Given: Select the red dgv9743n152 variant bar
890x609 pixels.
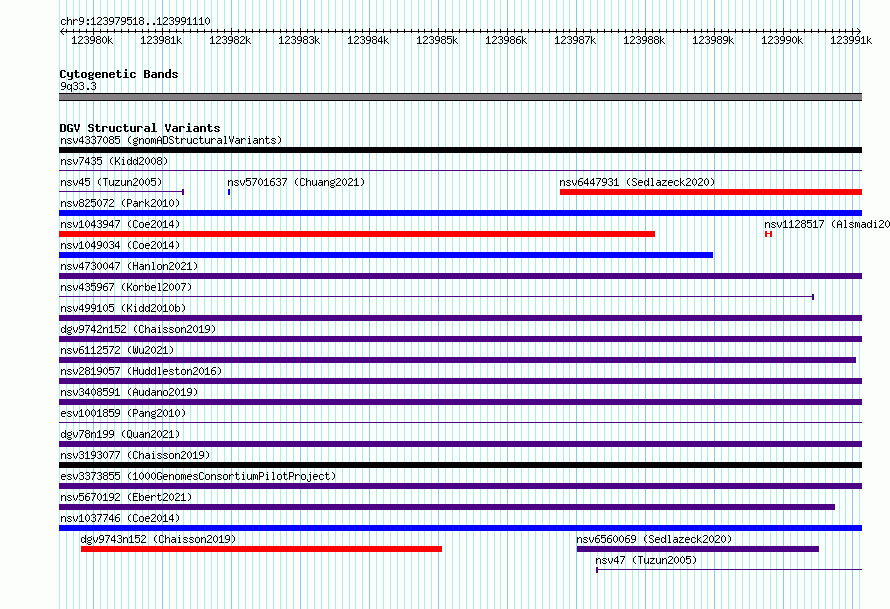Looking at the screenshot, I should 262,549.
